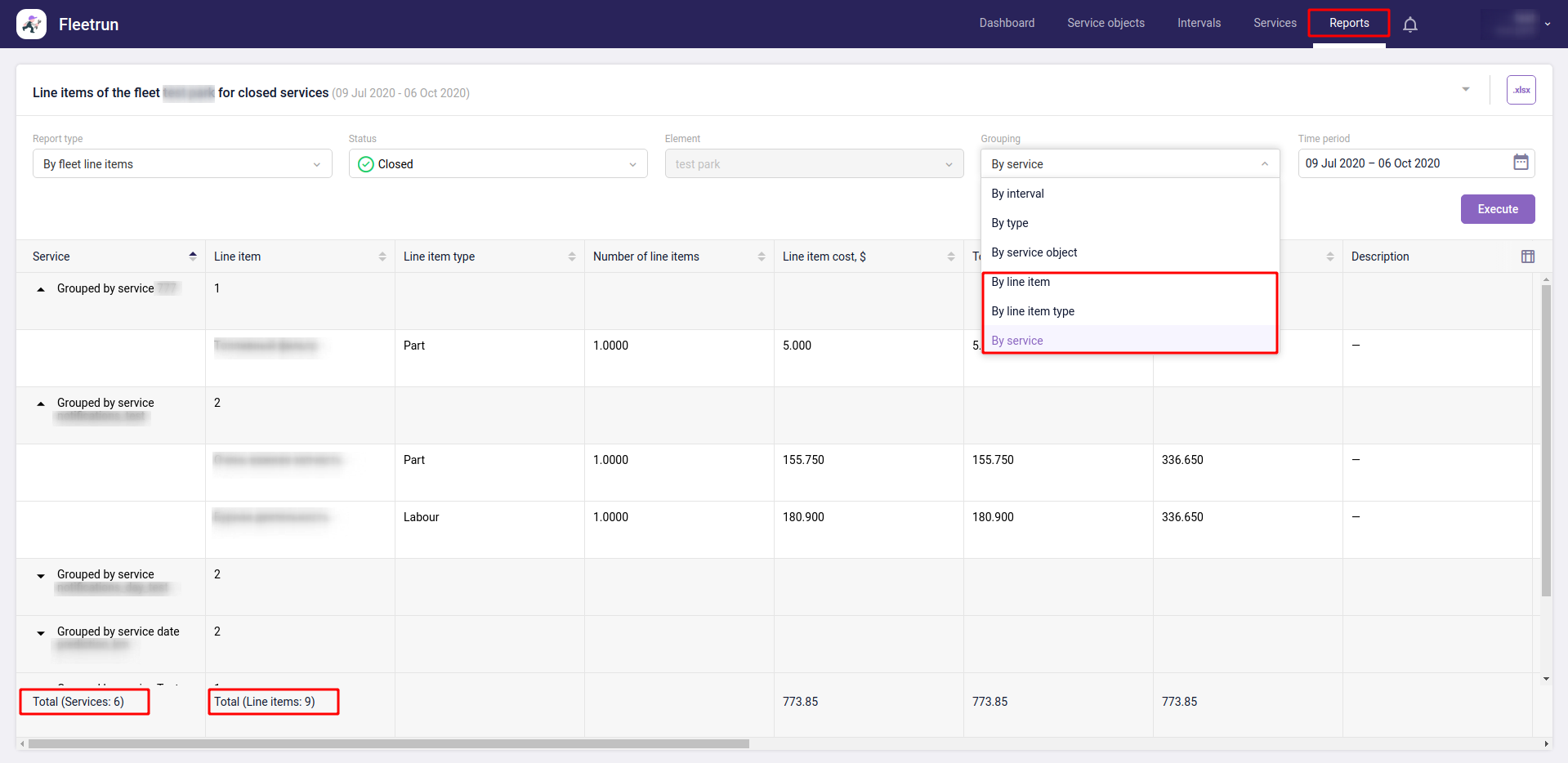Collapse the first Grouped by service row

point(41,289)
